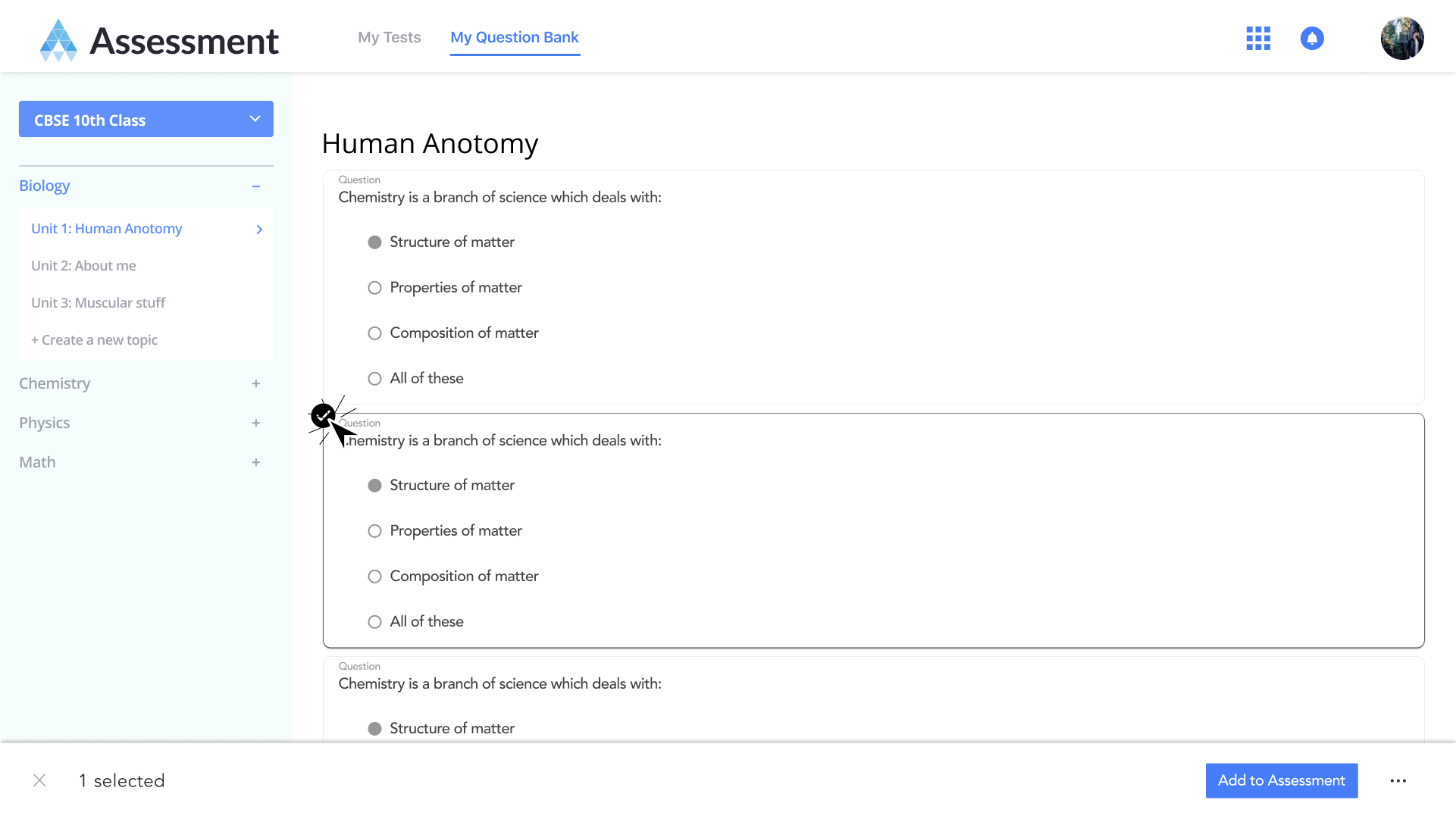Viewport: 1456px width, 819px height.
Task: Click the notification bell icon
Action: click(1312, 39)
